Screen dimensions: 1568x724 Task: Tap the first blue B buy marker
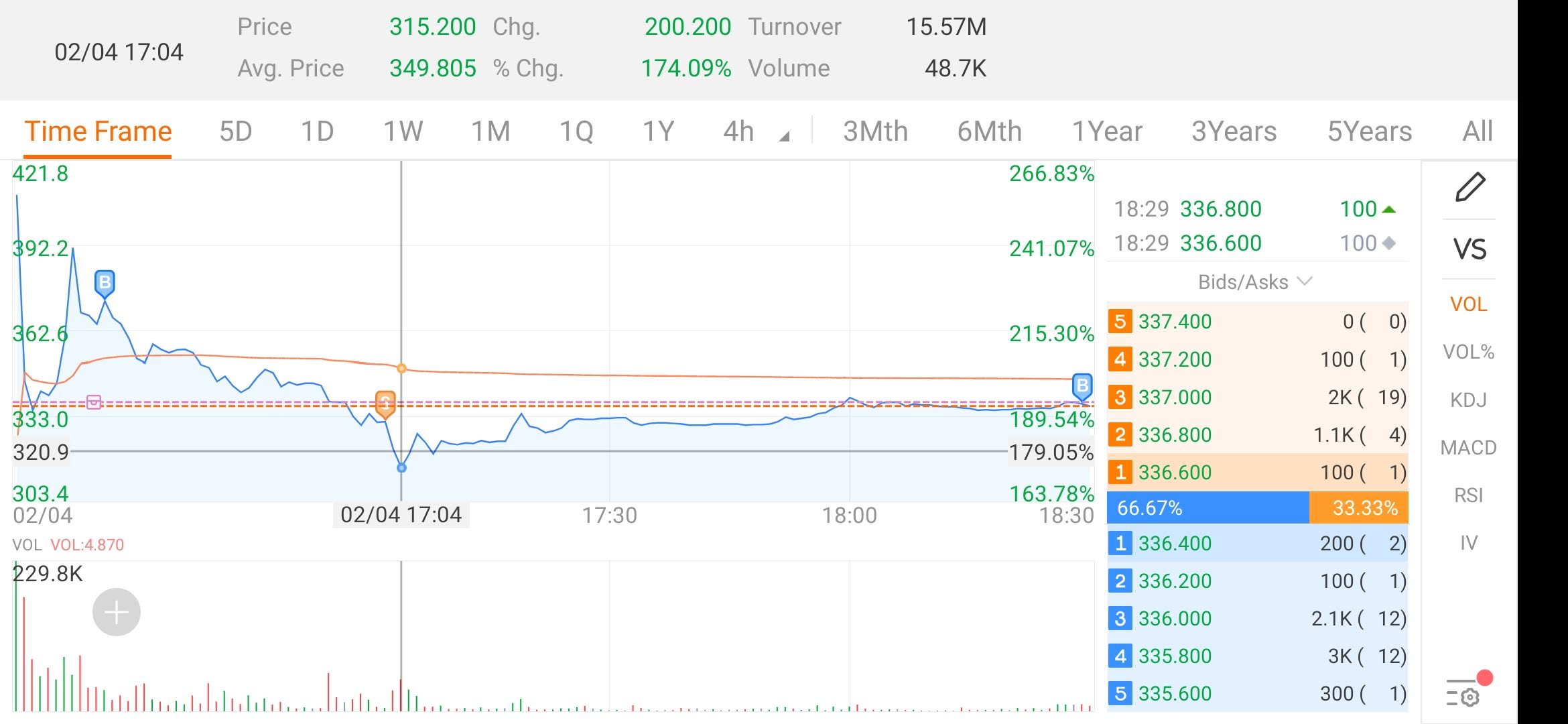tap(105, 284)
